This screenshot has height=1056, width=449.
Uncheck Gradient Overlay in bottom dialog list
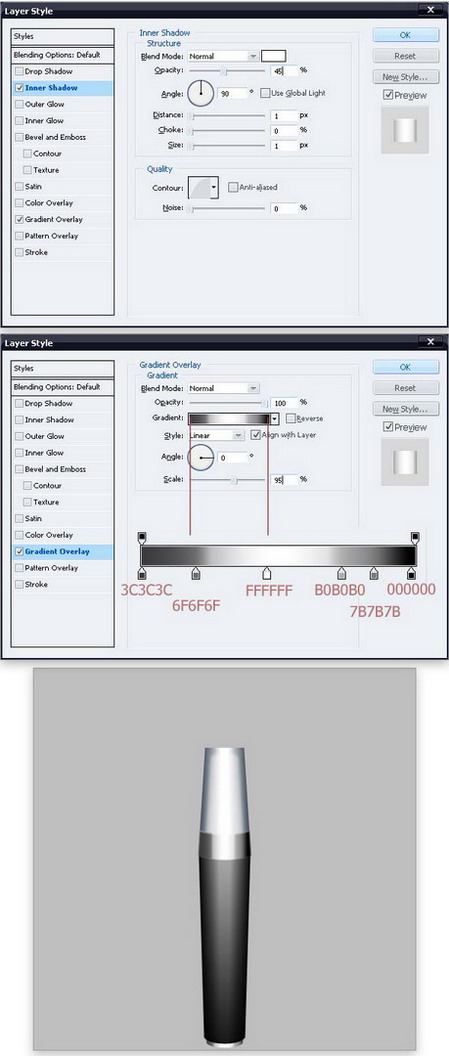point(19,552)
